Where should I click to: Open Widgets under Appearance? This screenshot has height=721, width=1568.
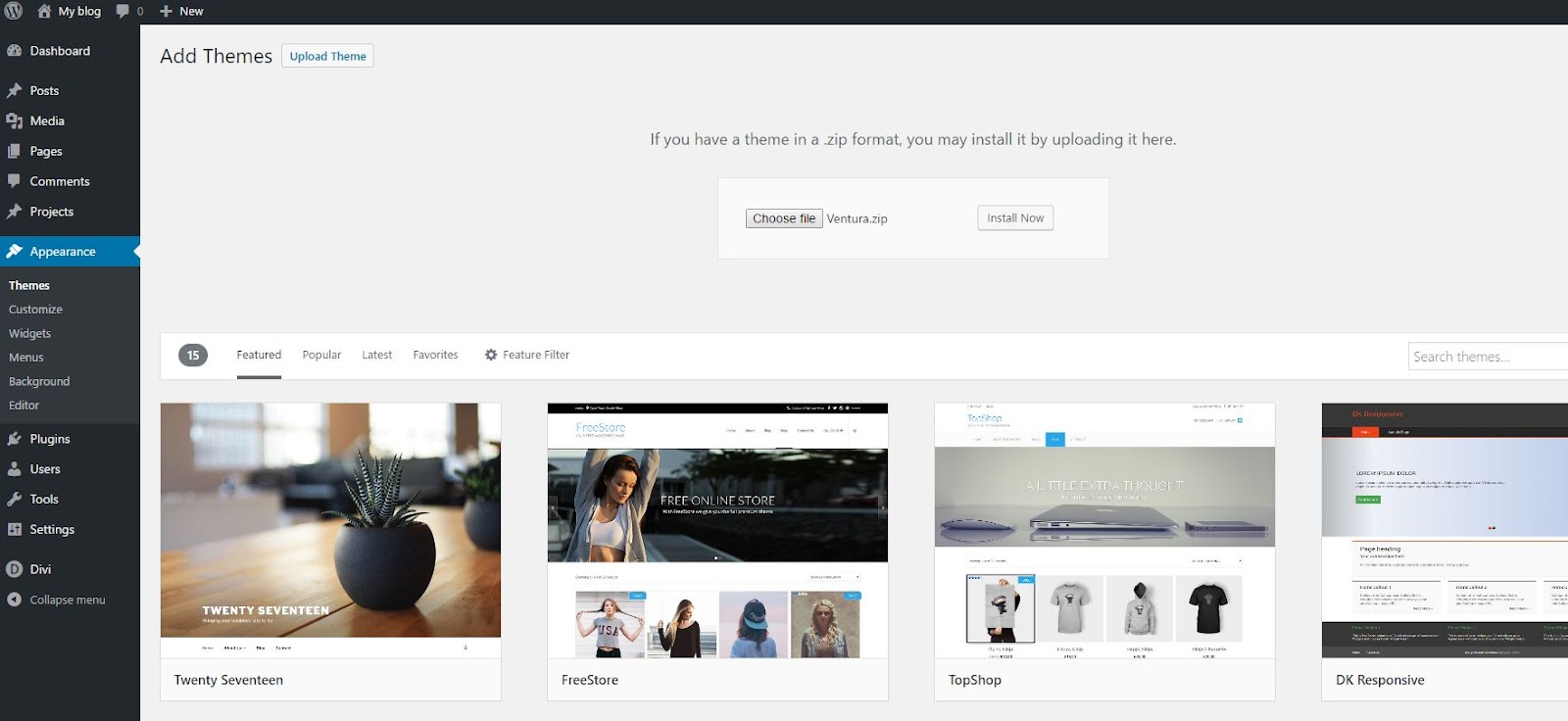pyautogui.click(x=29, y=333)
